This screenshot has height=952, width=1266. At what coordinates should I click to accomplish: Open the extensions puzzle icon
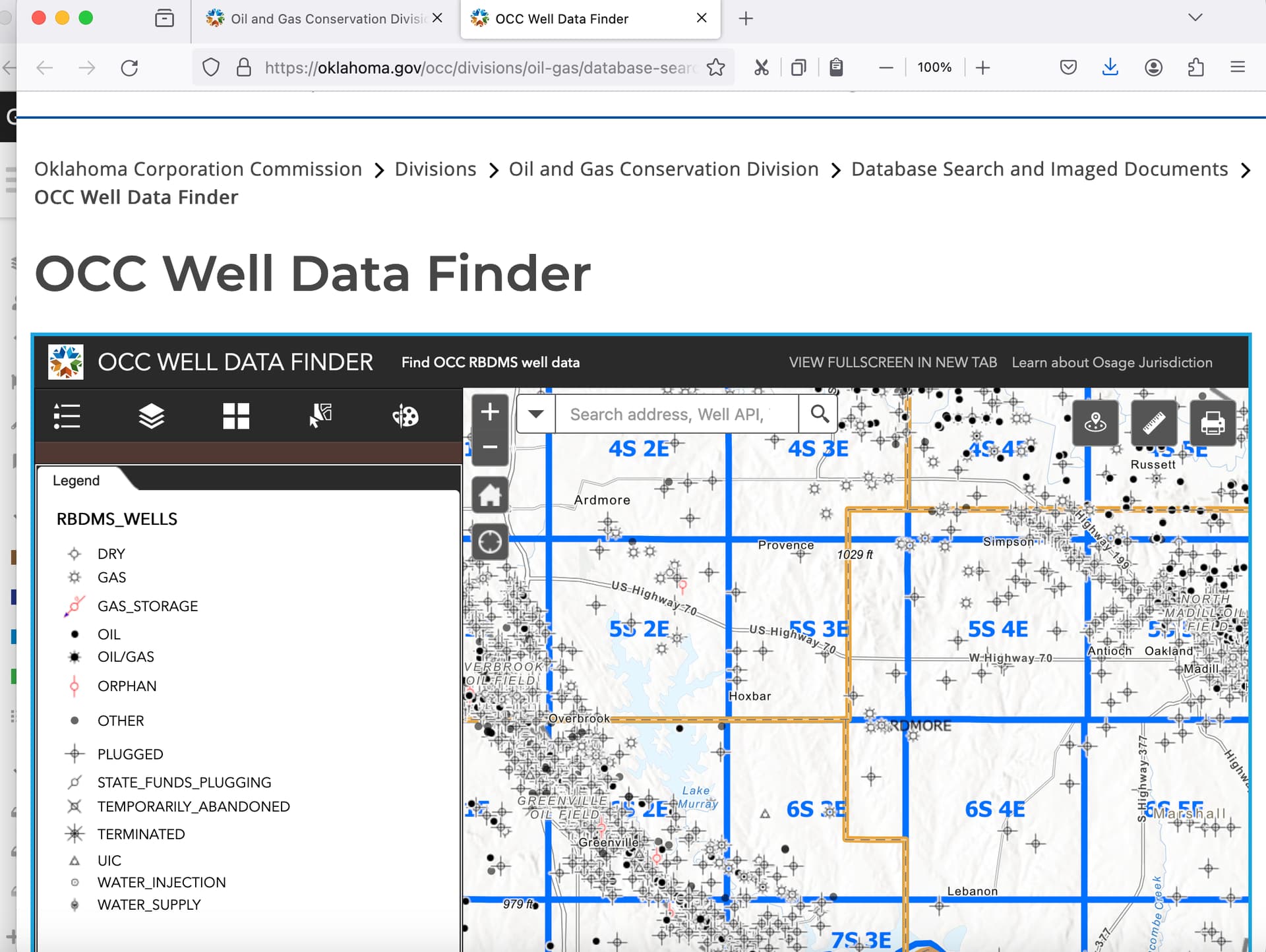pos(1195,67)
